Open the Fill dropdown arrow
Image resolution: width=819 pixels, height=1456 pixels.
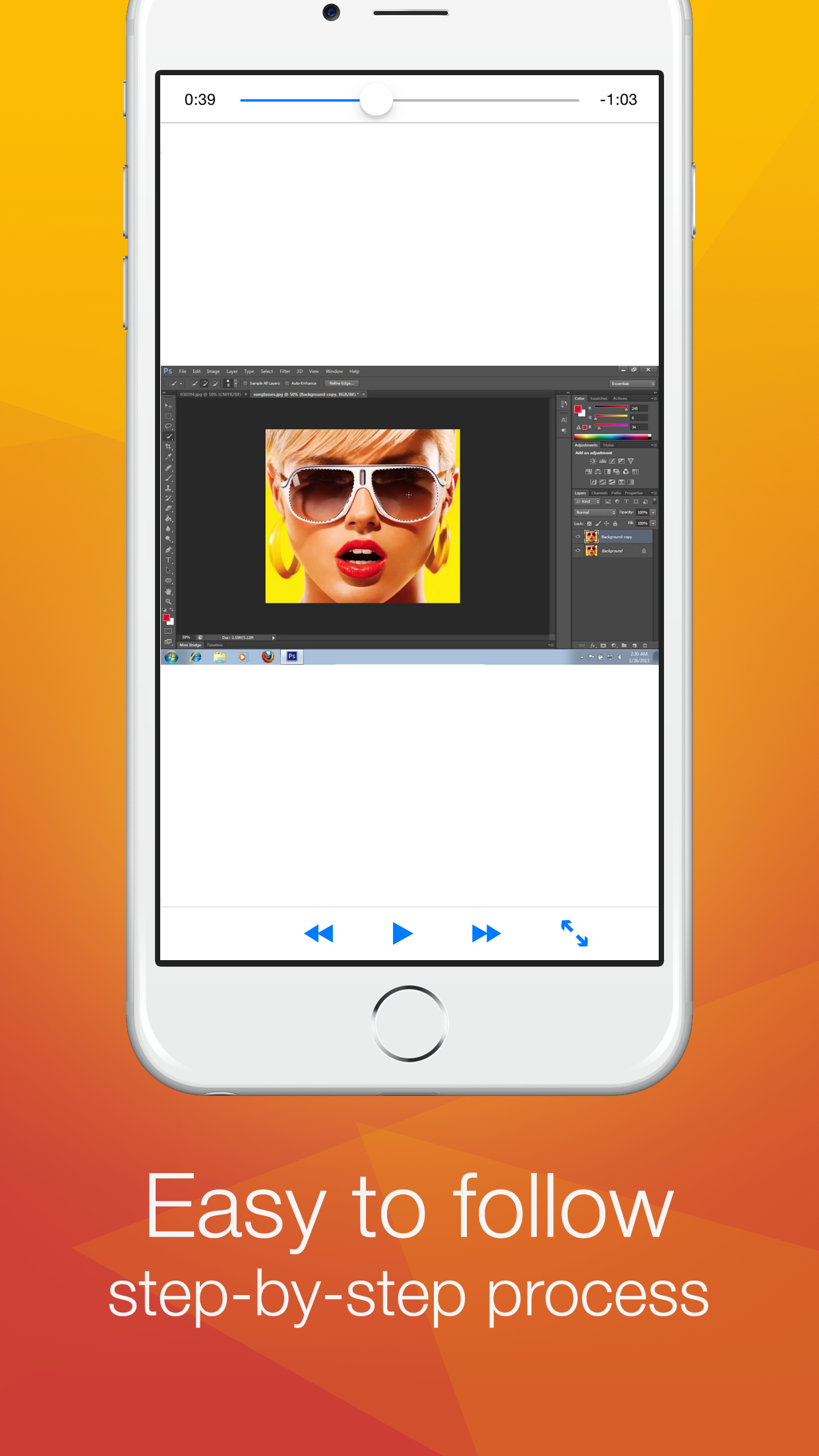653,524
